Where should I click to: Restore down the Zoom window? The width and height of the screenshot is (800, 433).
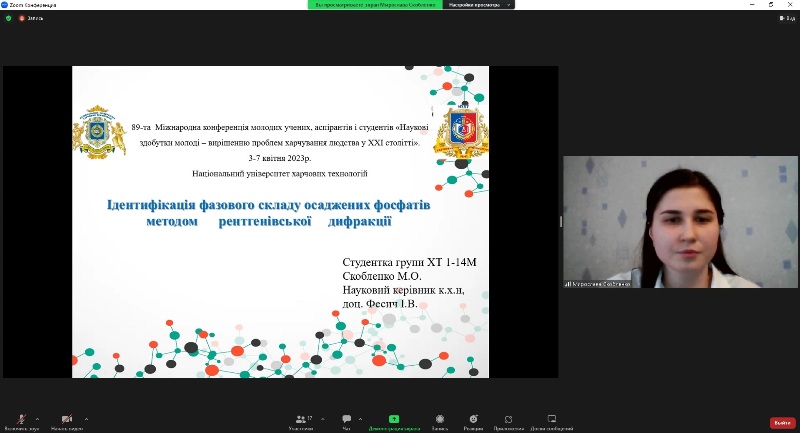click(x=771, y=5)
